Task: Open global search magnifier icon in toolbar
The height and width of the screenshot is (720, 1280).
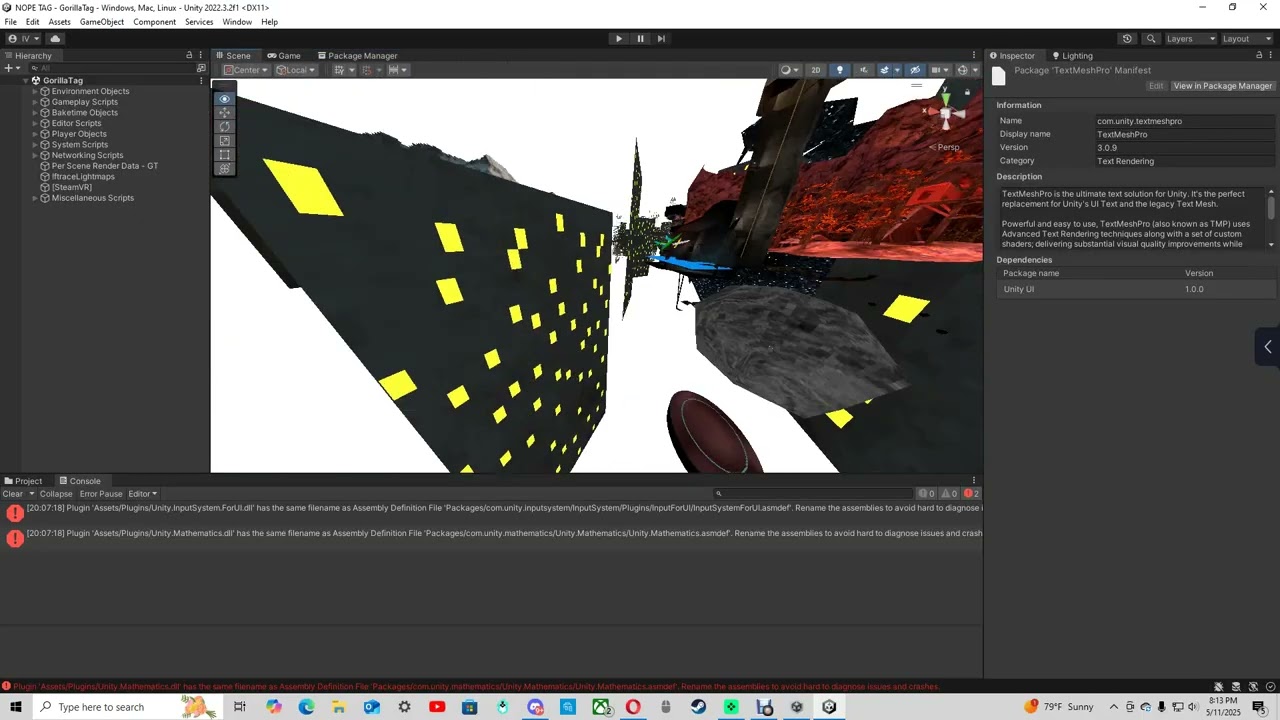Action: [1151, 39]
